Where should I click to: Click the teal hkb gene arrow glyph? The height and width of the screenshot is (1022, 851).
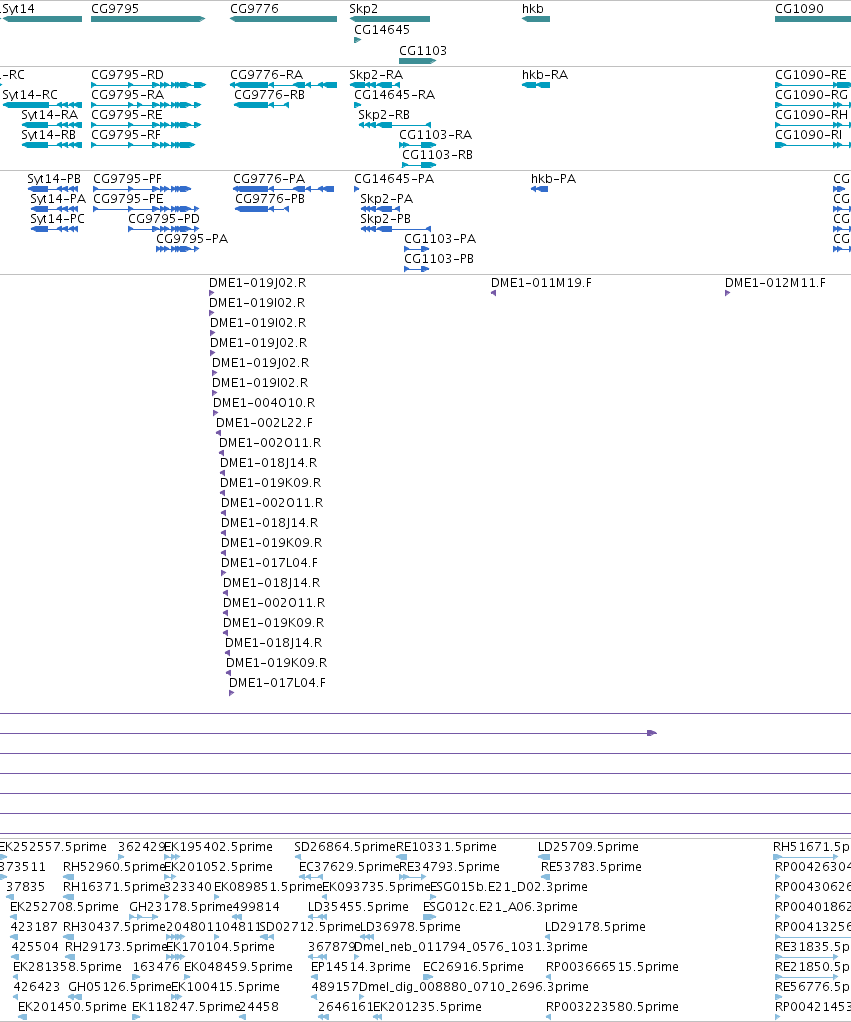click(x=536, y=19)
